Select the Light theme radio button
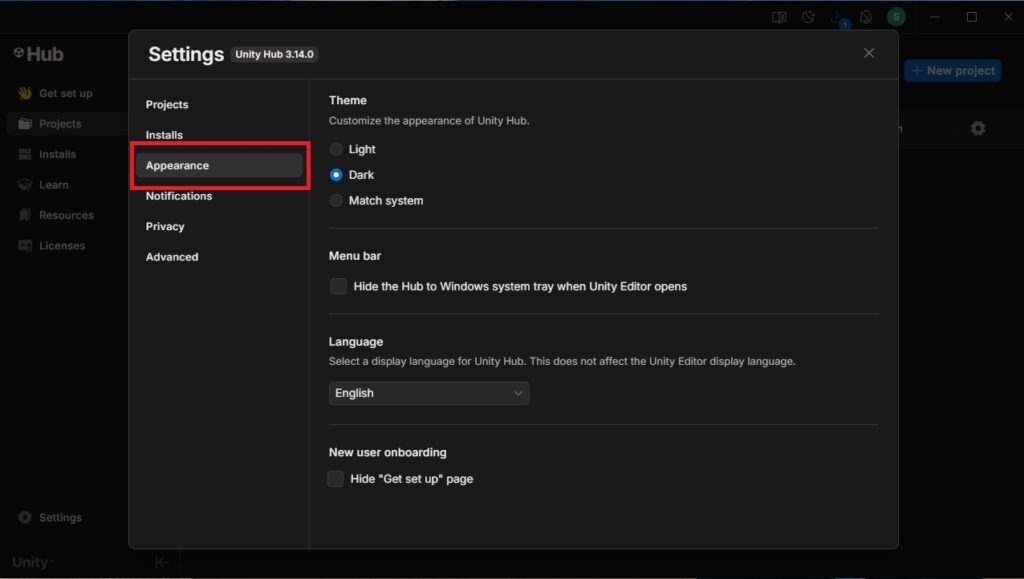The width and height of the screenshot is (1024, 579). tap(336, 149)
